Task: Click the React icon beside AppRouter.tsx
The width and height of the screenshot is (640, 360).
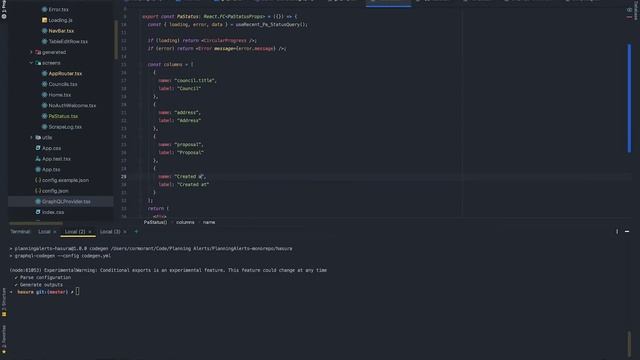Action: 44,73
